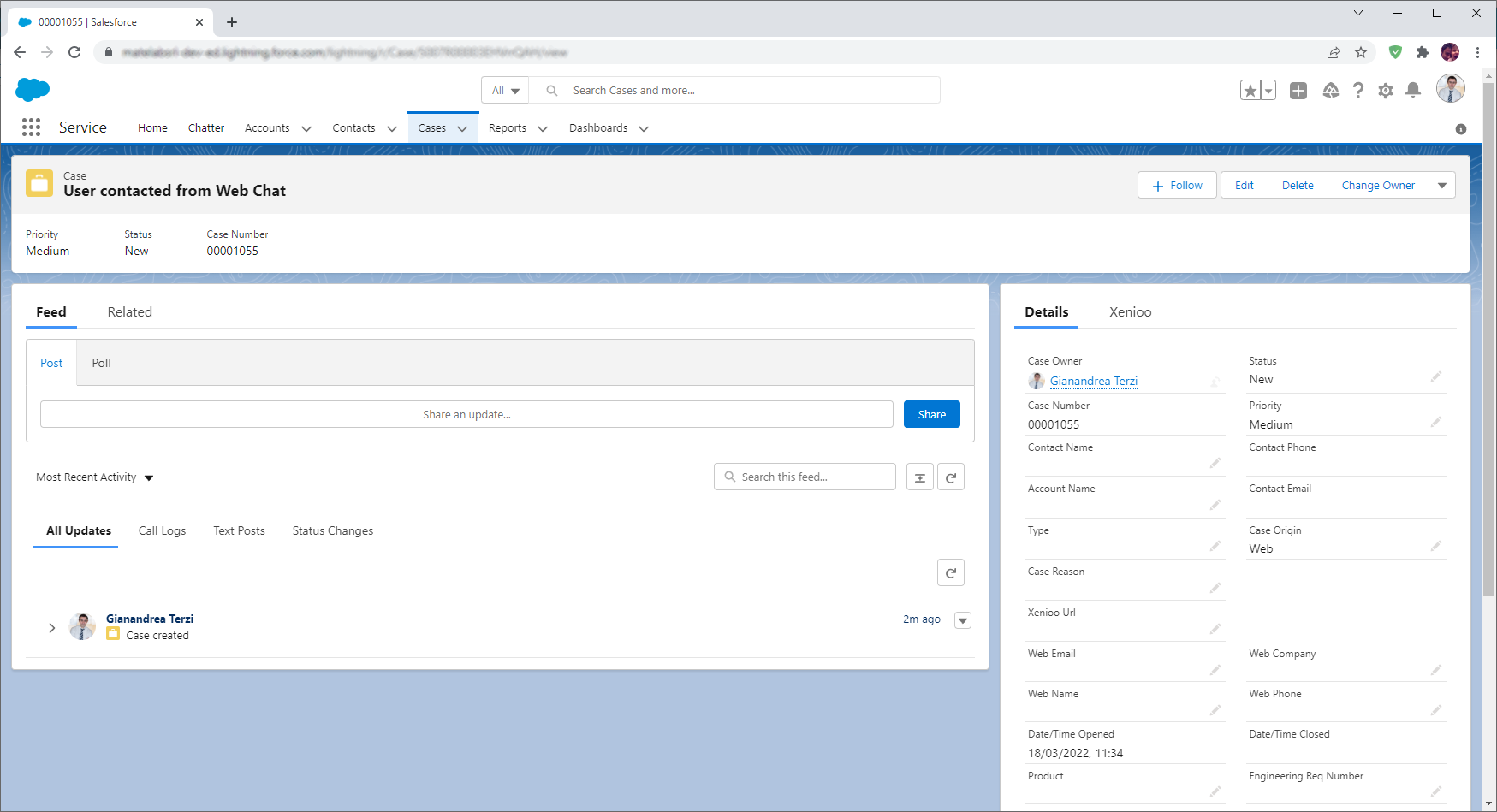Click into the Search this feed field
1497x812 pixels.
(x=805, y=477)
